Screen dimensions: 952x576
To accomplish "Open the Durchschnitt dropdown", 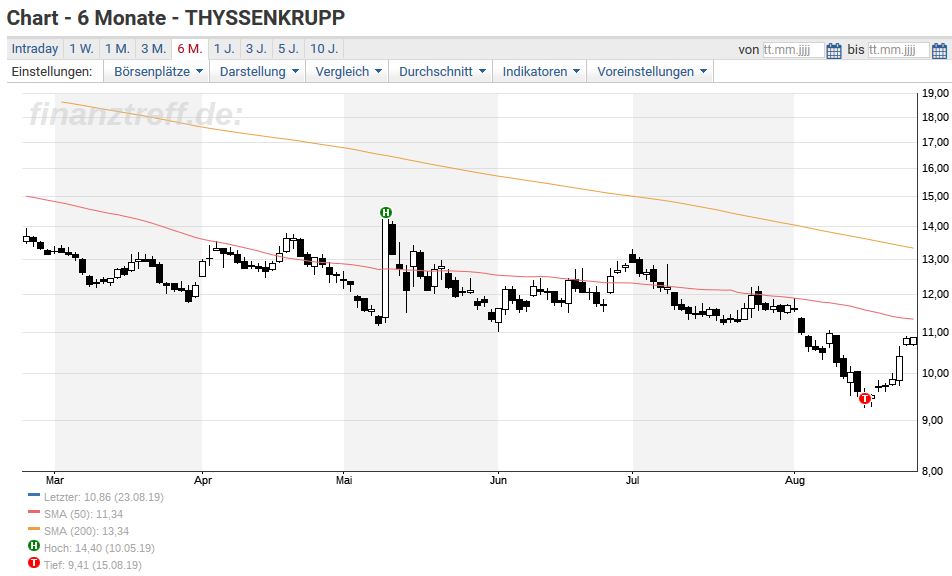I will click(441, 72).
